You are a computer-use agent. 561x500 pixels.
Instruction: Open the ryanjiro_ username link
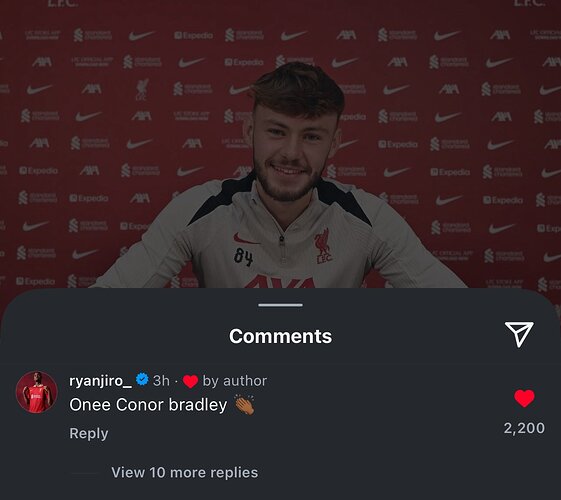(x=100, y=381)
